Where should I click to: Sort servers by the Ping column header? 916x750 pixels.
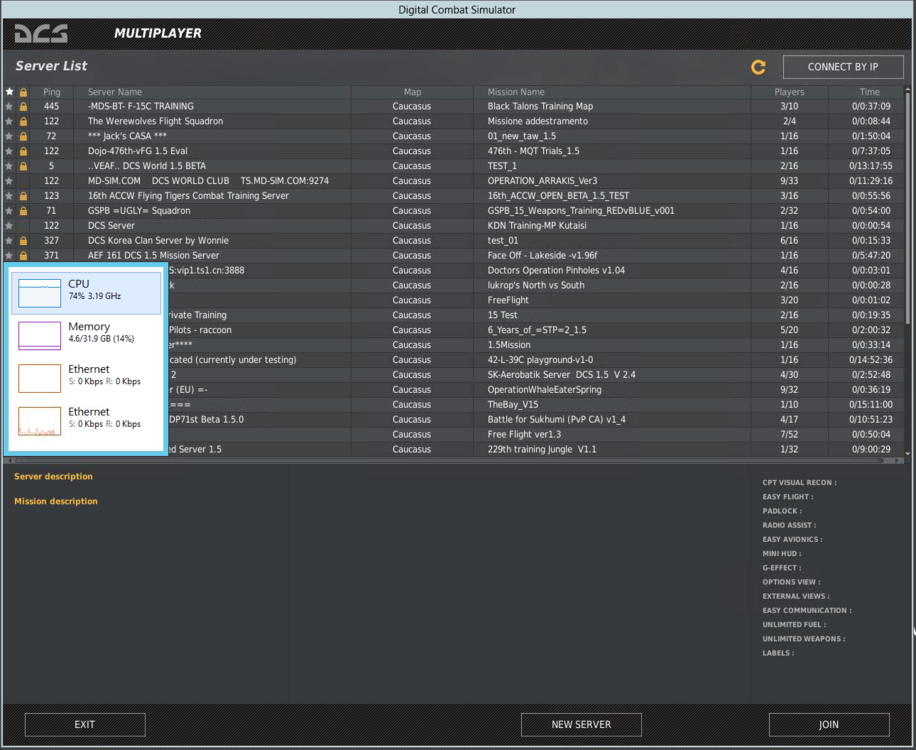52,91
